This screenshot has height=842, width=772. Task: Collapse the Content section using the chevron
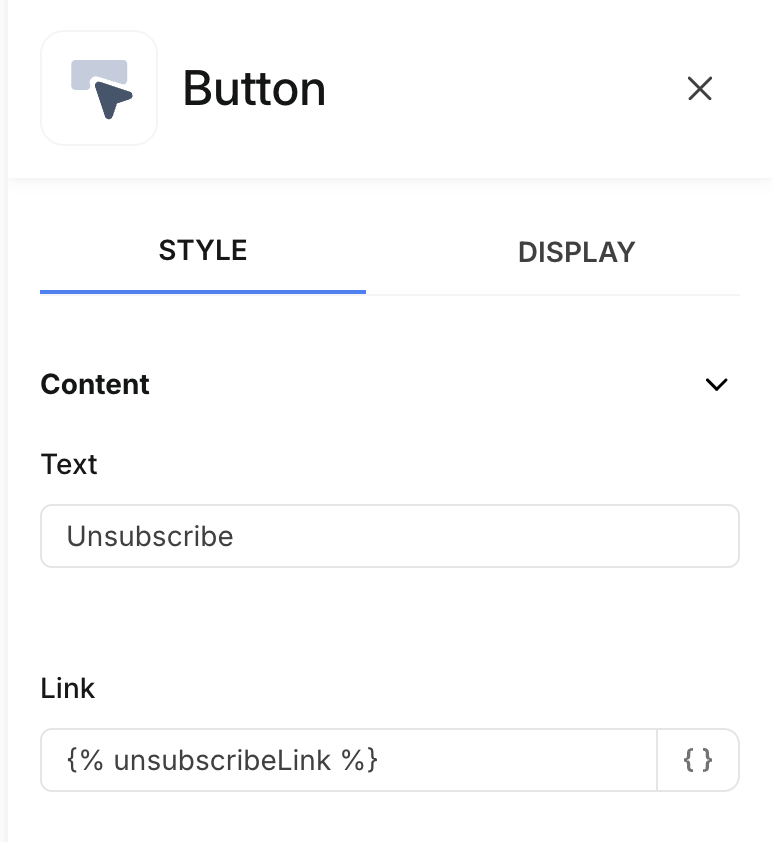716,385
